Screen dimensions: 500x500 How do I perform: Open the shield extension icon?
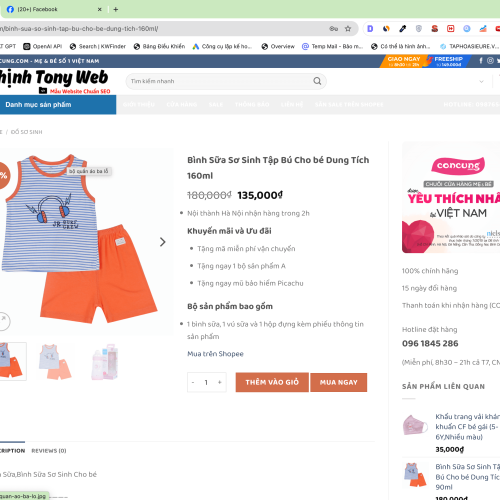(419, 29)
